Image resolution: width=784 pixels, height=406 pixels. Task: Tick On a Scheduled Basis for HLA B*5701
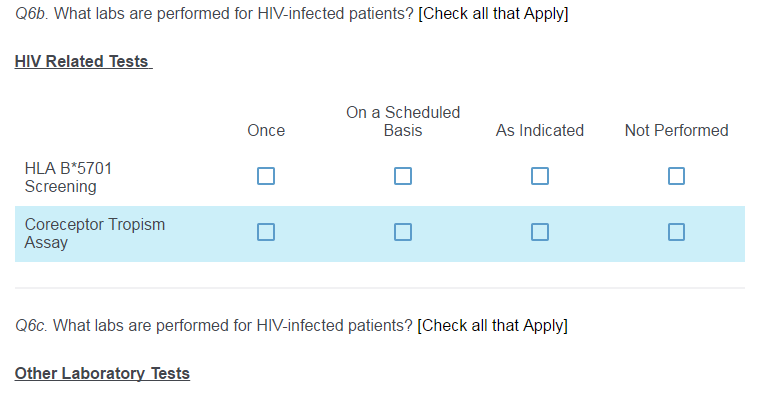(x=403, y=176)
